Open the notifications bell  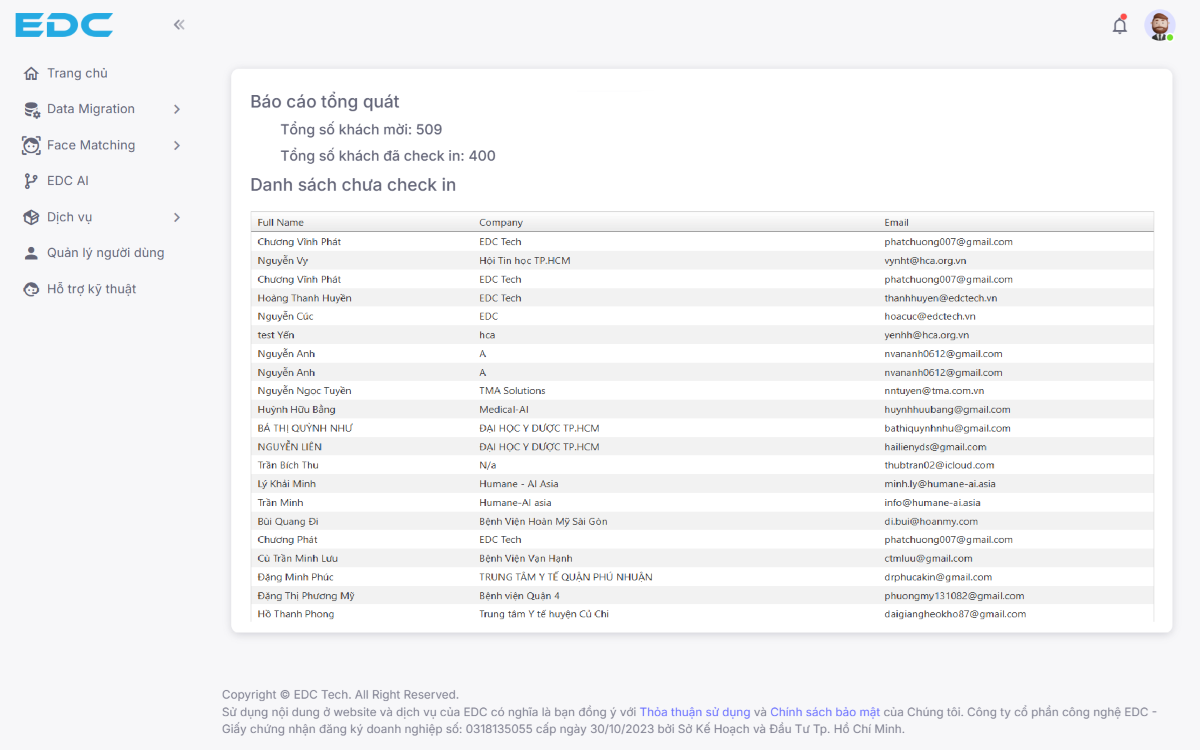click(x=1120, y=26)
